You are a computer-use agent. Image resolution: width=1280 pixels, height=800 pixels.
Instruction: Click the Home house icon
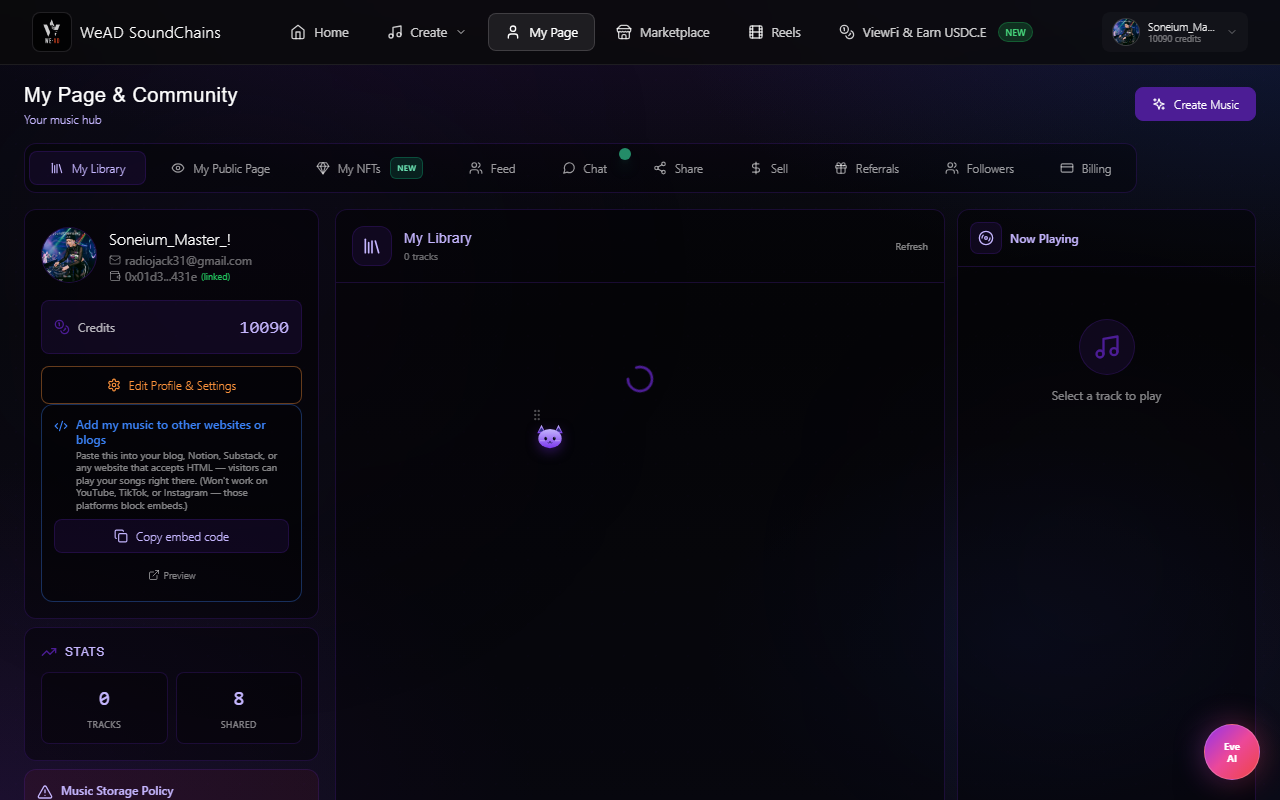[298, 32]
